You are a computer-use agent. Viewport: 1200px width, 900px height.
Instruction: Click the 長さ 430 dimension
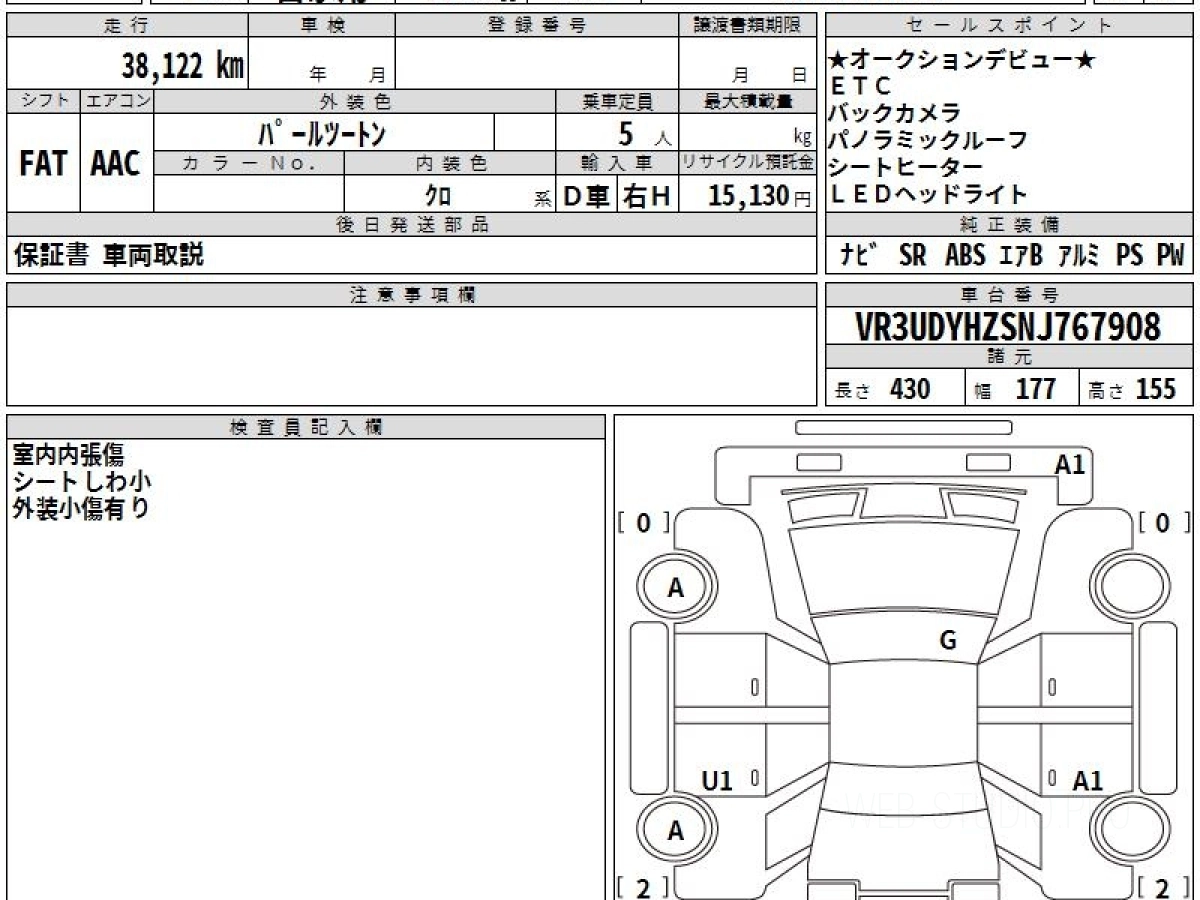[x=883, y=389]
